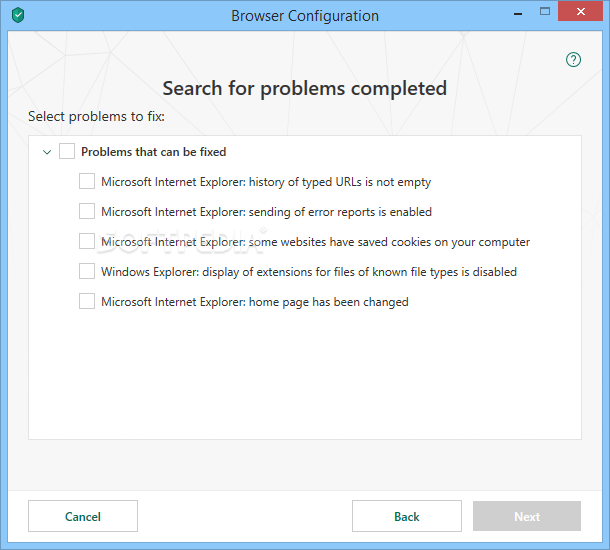The height and width of the screenshot is (550, 610).
Task: Click the 'Search for problems completed' heading
Action: coord(305,88)
